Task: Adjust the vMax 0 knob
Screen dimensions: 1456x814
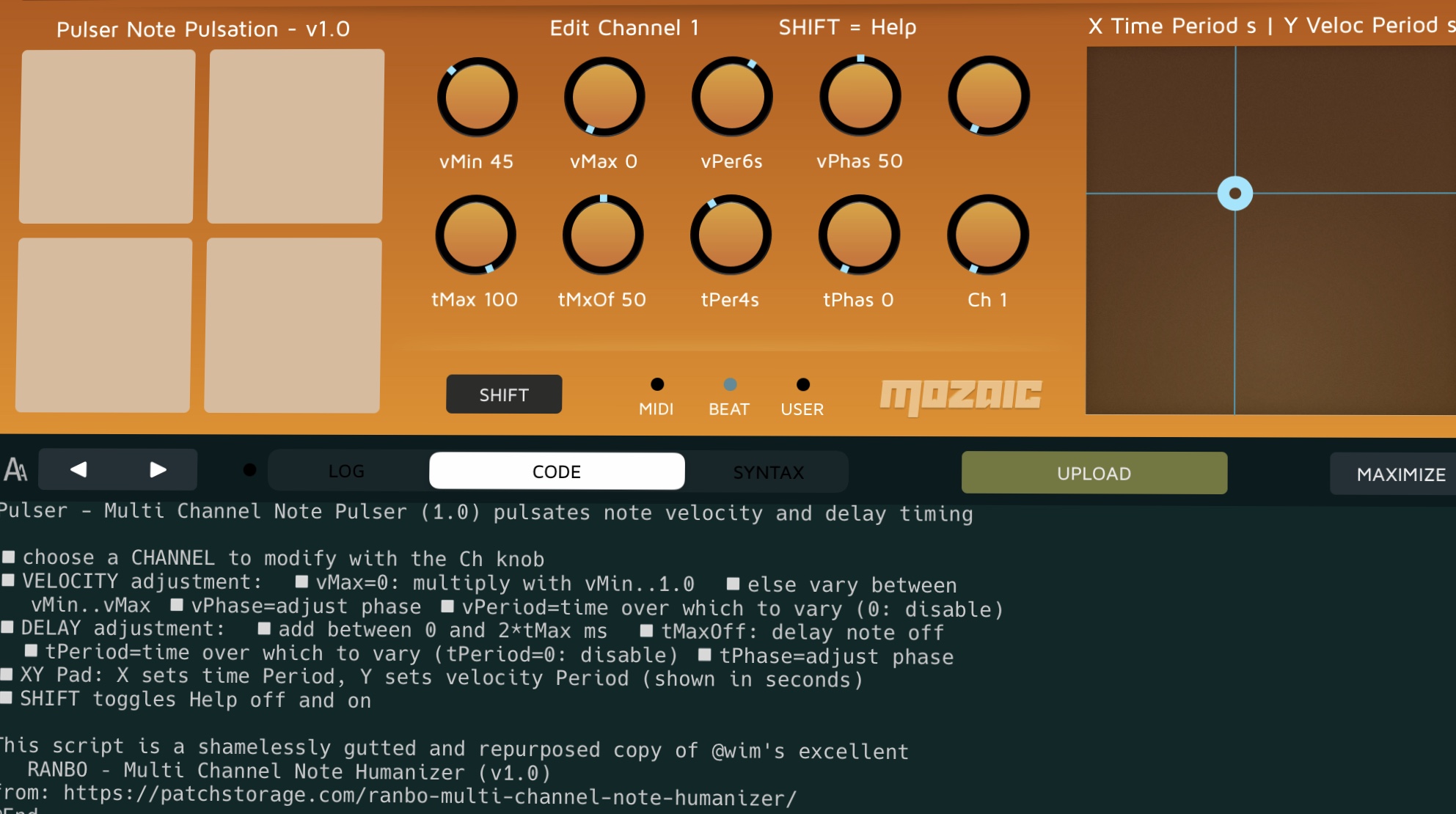Action: click(x=604, y=97)
